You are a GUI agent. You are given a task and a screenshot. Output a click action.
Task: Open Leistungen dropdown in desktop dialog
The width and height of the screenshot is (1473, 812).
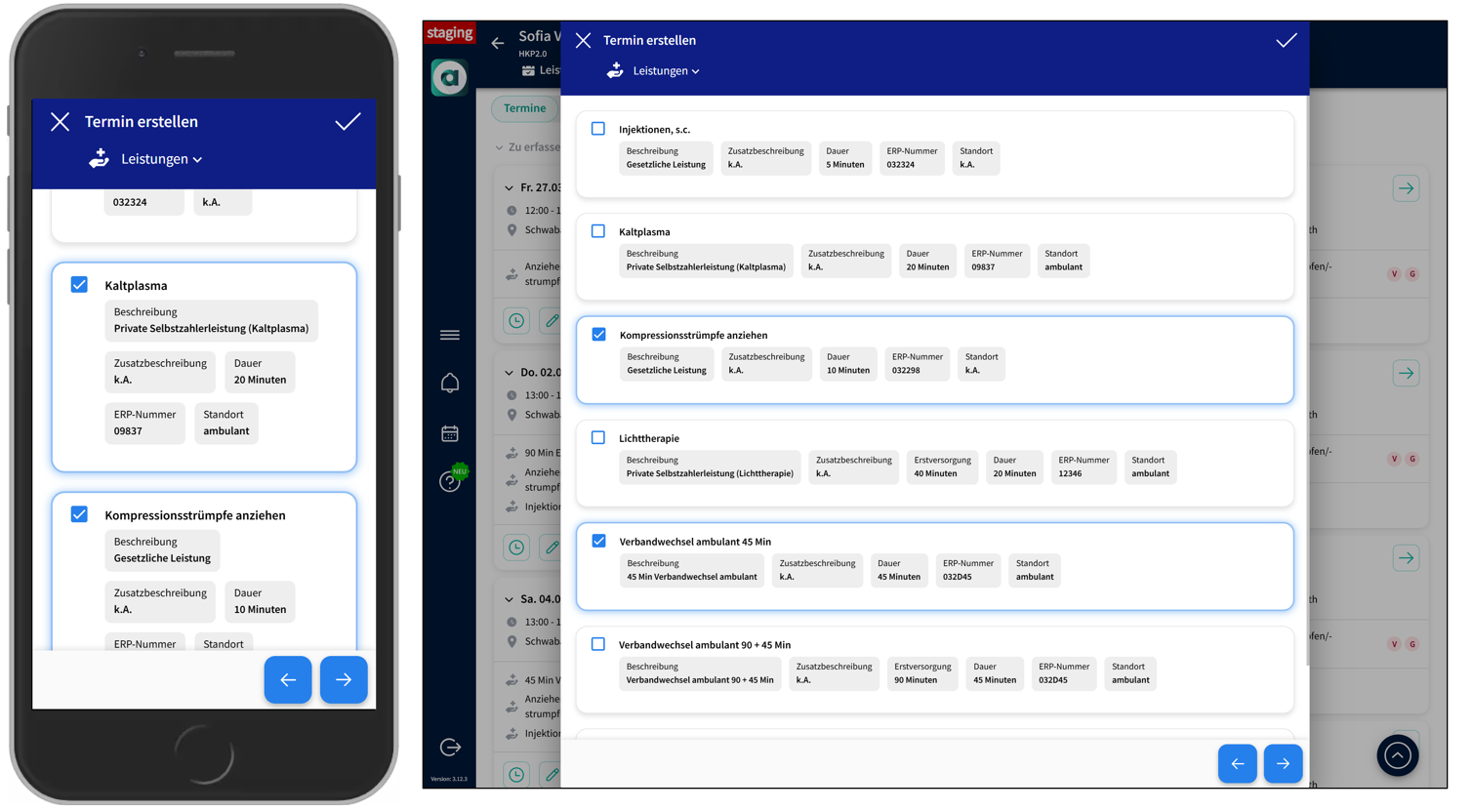(665, 71)
